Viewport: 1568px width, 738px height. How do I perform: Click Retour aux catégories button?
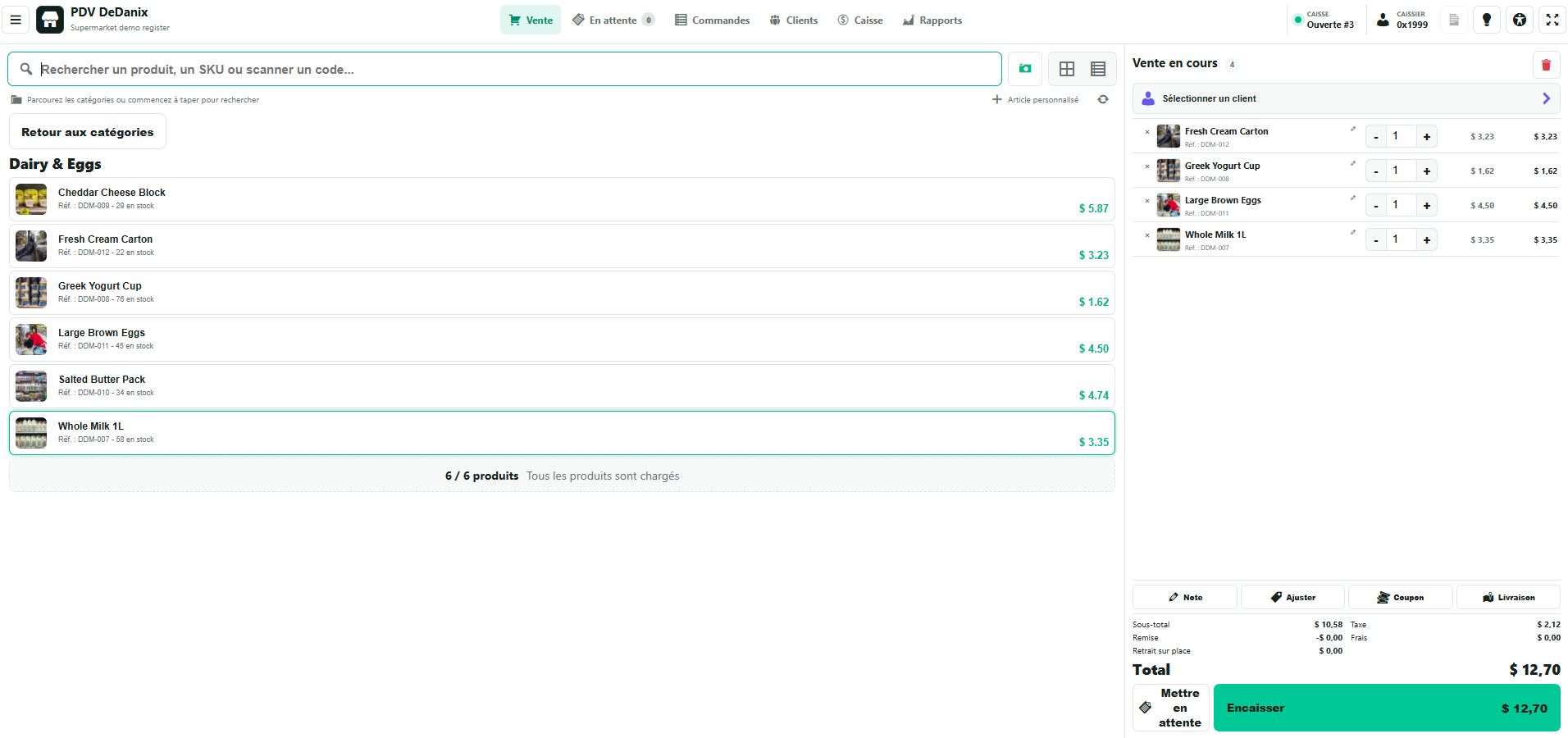pos(88,132)
